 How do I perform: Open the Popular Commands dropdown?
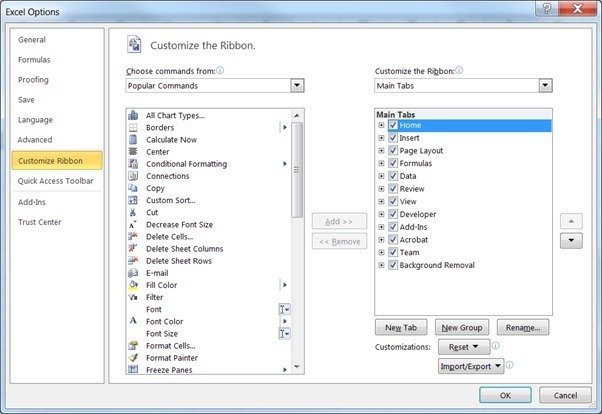click(297, 85)
